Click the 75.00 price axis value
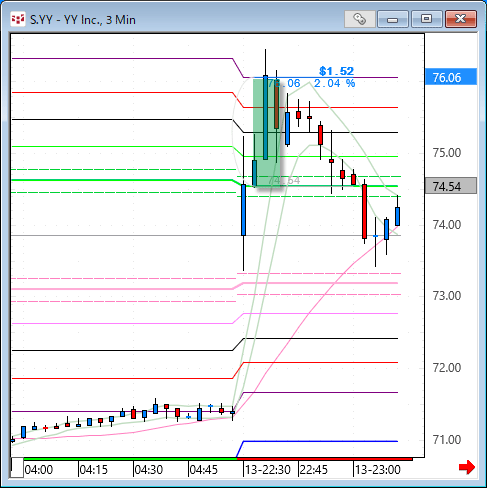Screen dimensions: 487x488 click(447, 153)
